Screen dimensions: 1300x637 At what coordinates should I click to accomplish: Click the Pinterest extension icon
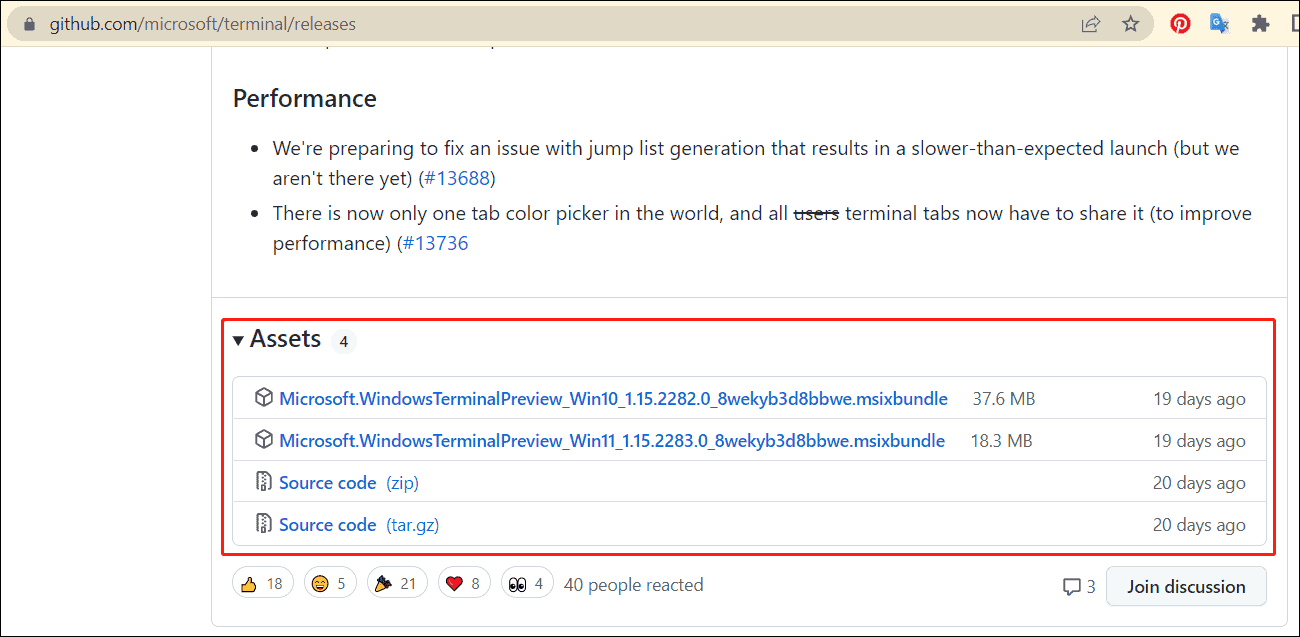[x=1180, y=24]
